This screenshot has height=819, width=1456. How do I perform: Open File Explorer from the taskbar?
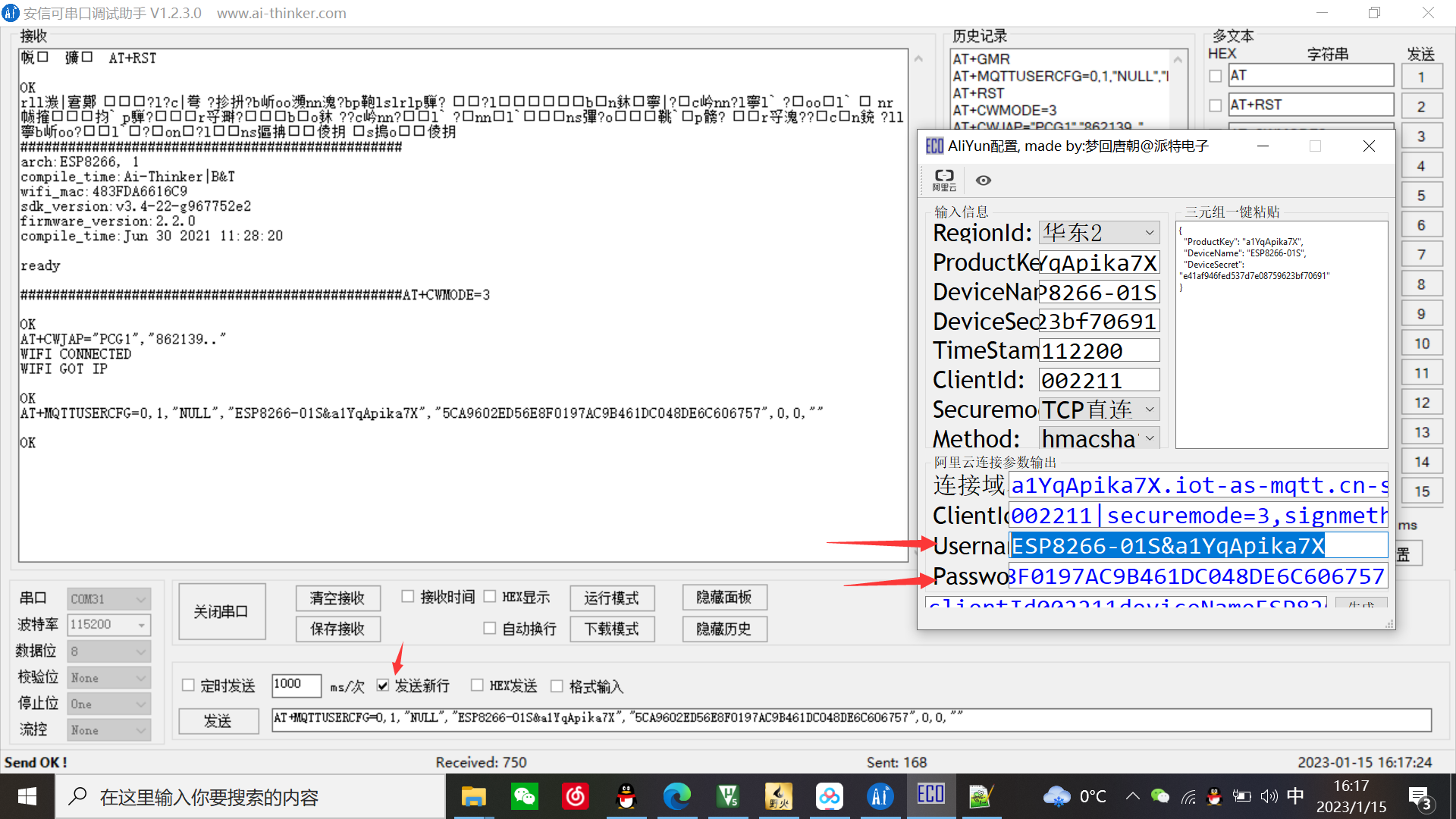pos(473,796)
